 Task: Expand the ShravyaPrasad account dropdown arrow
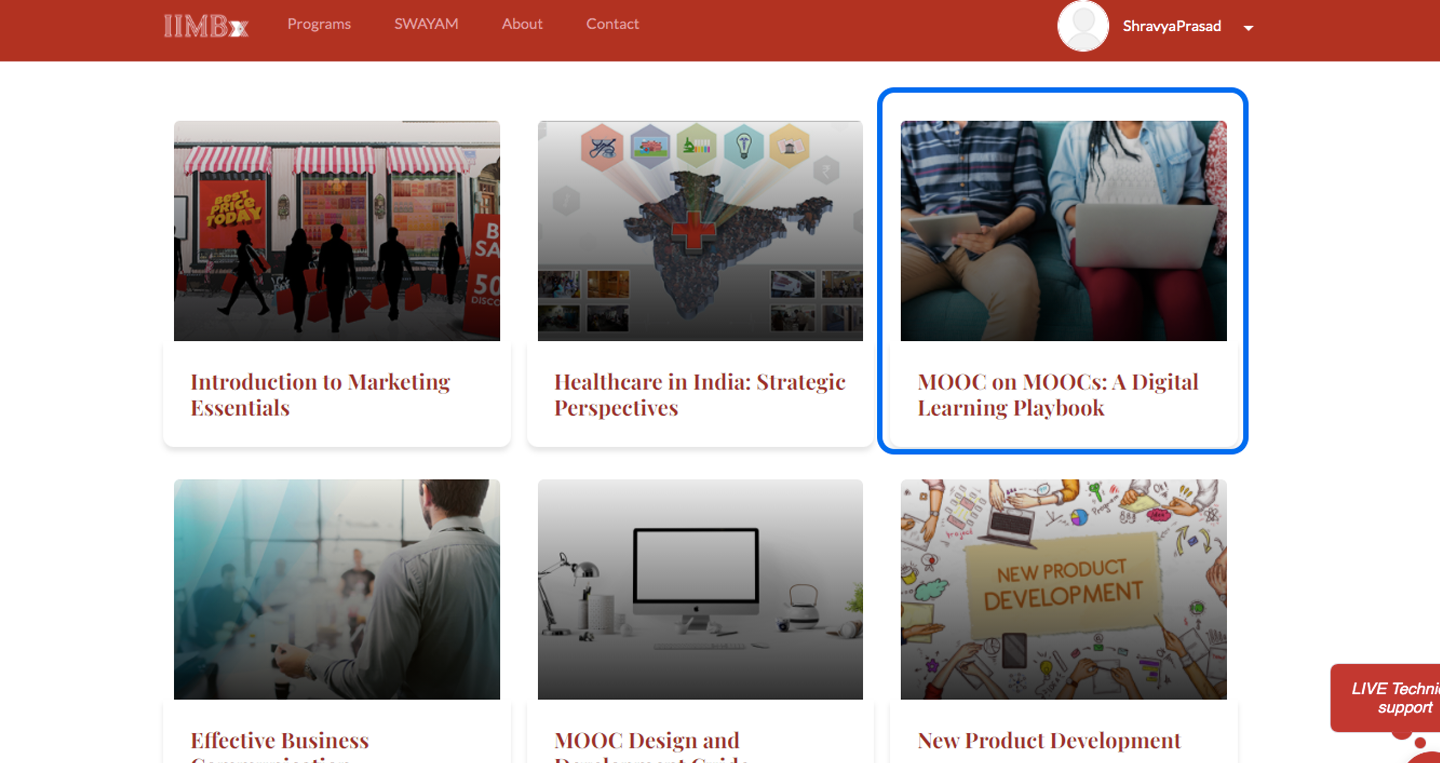[x=1248, y=28]
